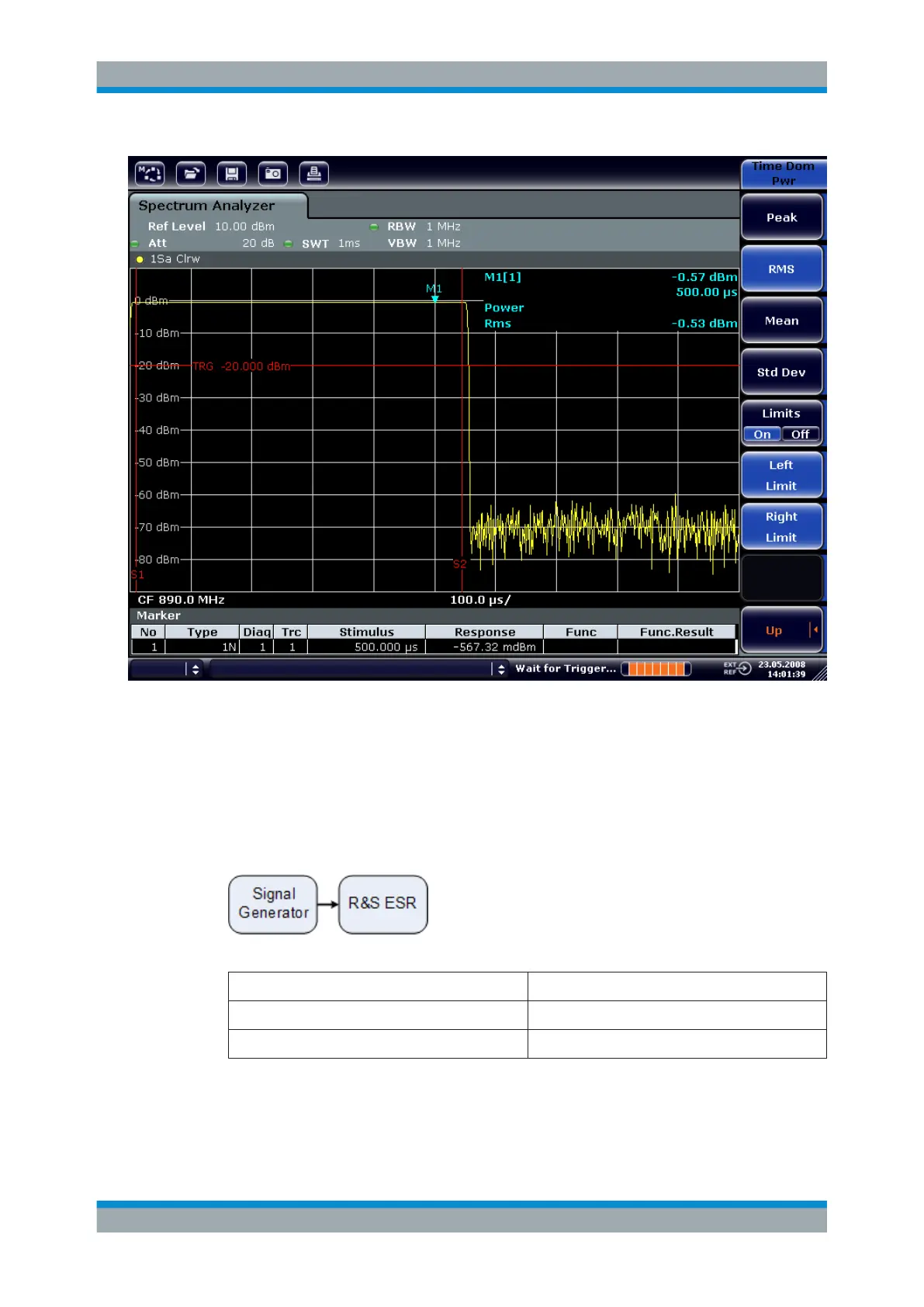Click the EXT REF status icon

(737, 668)
